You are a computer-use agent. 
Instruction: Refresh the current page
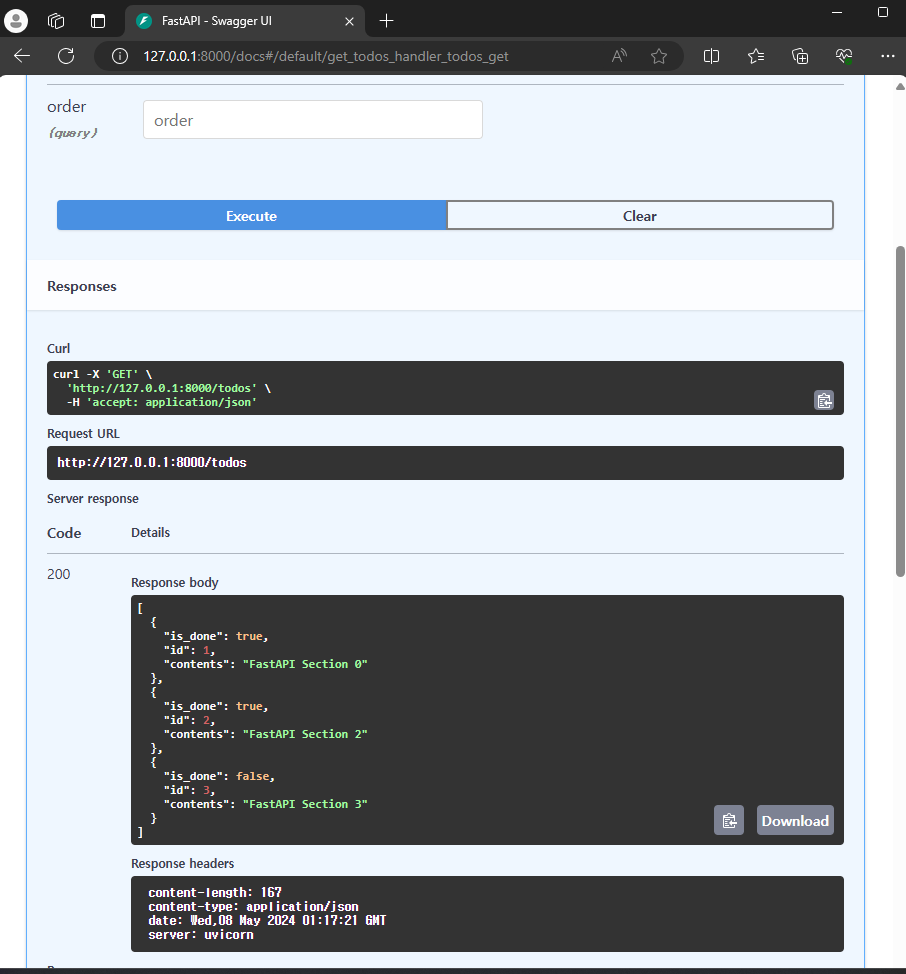[66, 56]
